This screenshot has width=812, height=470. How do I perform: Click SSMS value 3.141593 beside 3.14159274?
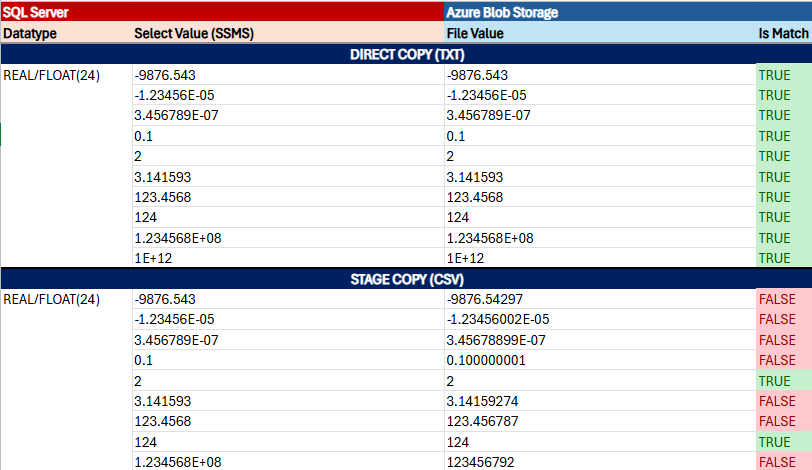tap(288, 401)
